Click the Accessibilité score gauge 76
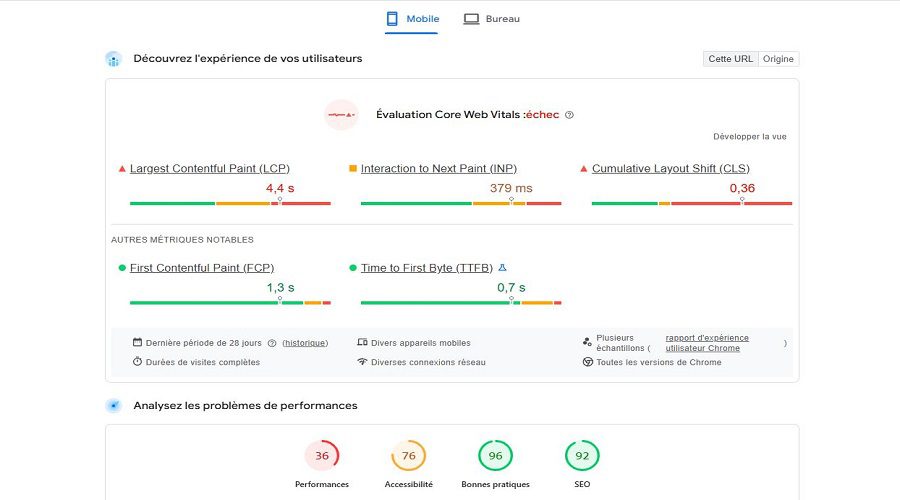900x500 pixels. 408,456
